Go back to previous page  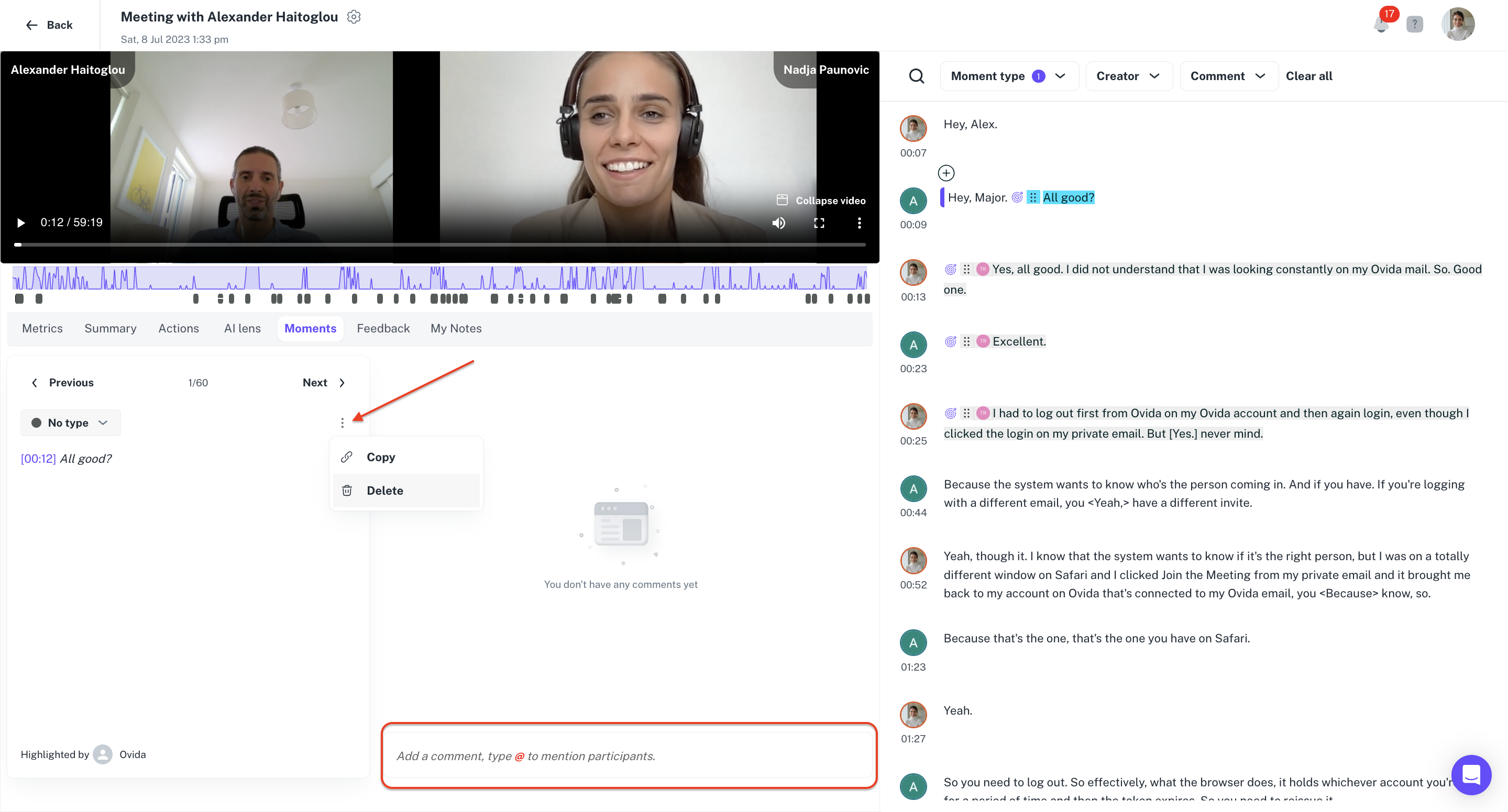coord(49,25)
